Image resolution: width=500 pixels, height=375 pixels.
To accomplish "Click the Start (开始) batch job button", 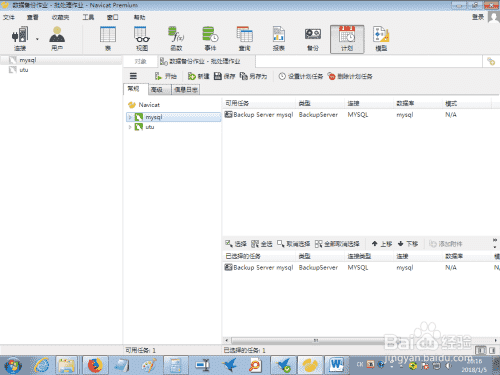I will click(x=166, y=76).
